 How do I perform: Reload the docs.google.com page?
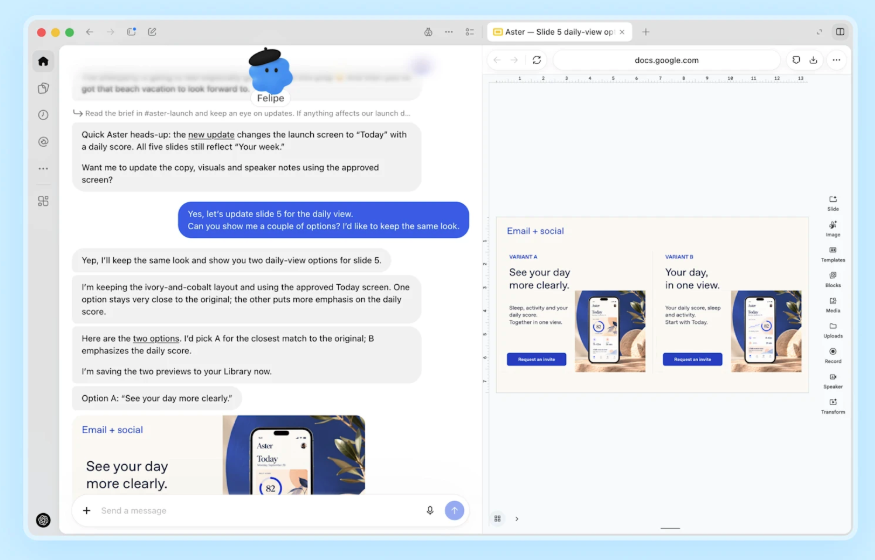coord(536,60)
